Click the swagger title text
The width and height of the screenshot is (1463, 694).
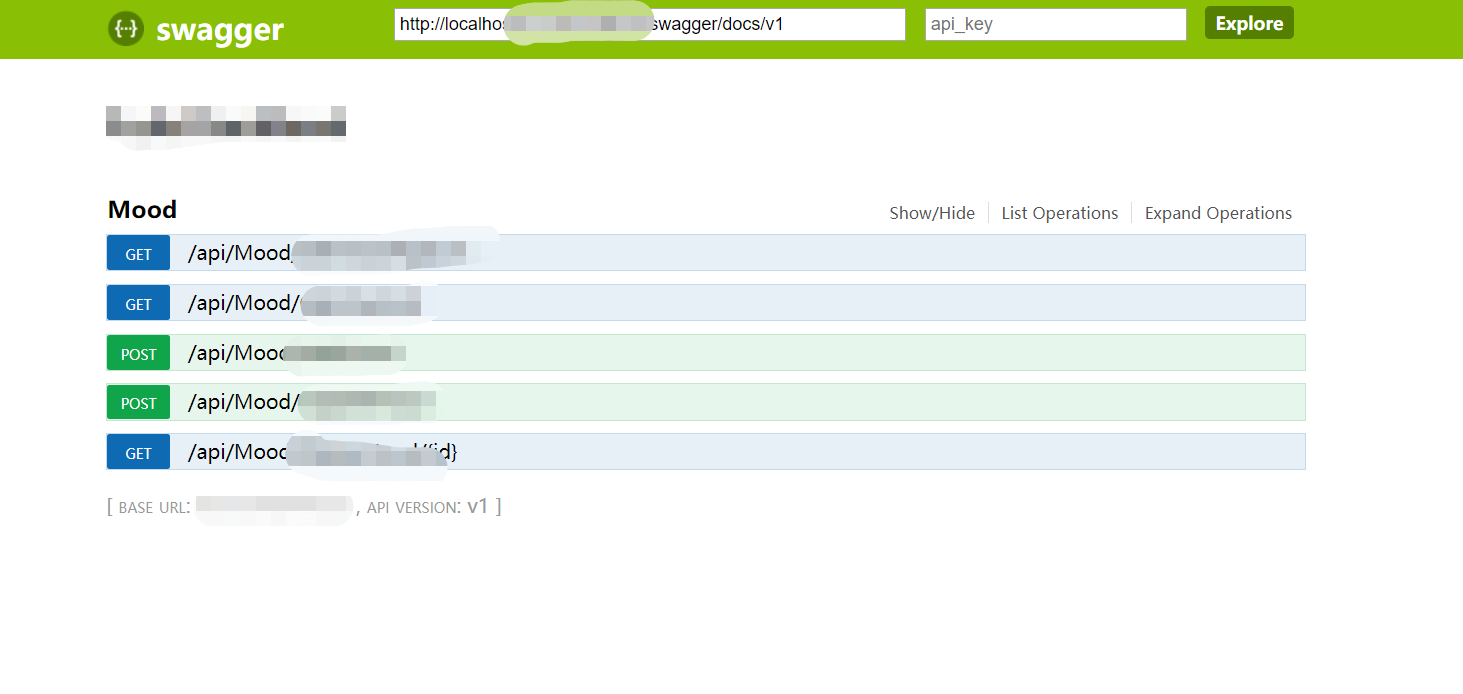220,30
